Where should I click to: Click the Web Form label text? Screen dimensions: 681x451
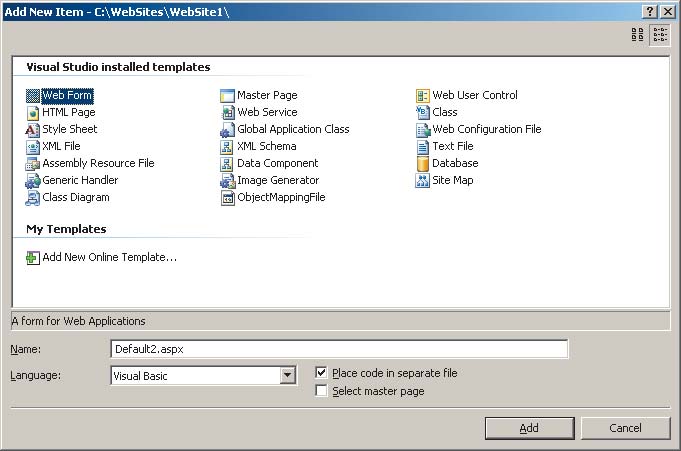(x=67, y=96)
